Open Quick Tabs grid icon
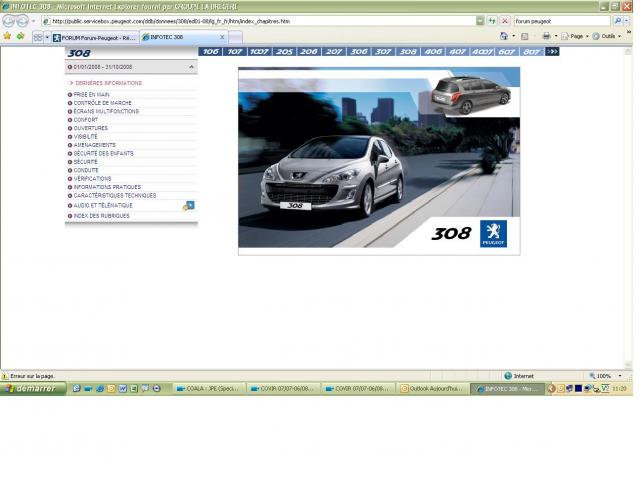 pos(38,38)
